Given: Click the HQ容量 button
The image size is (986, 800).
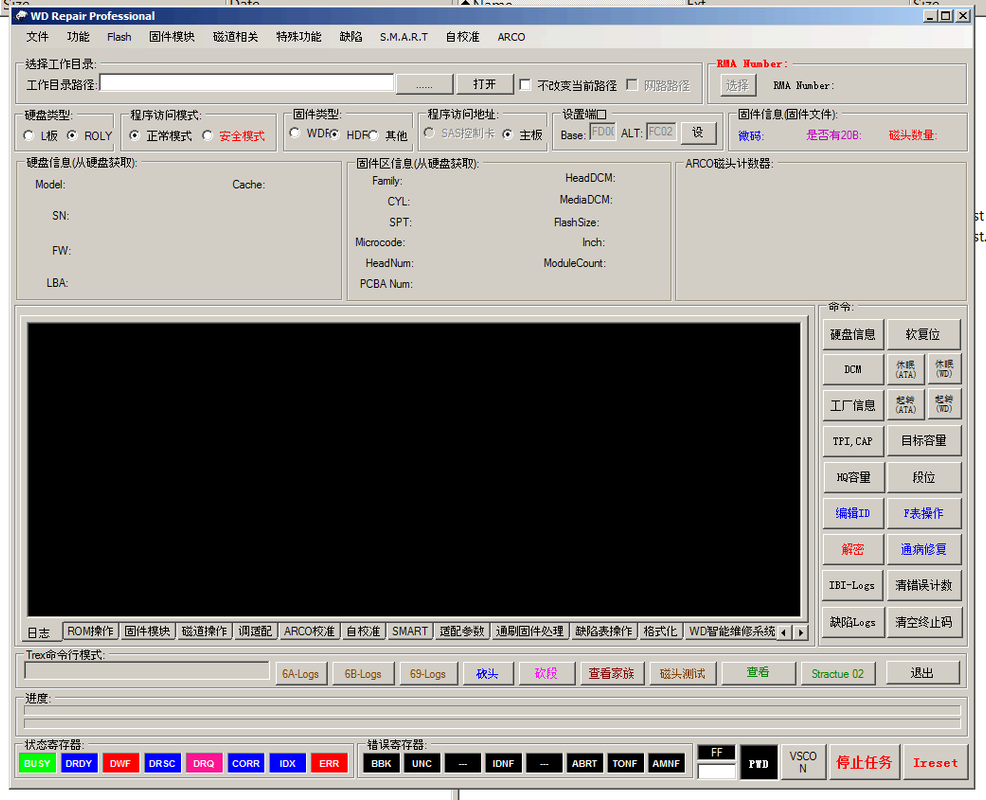Looking at the screenshot, I should coord(853,478).
